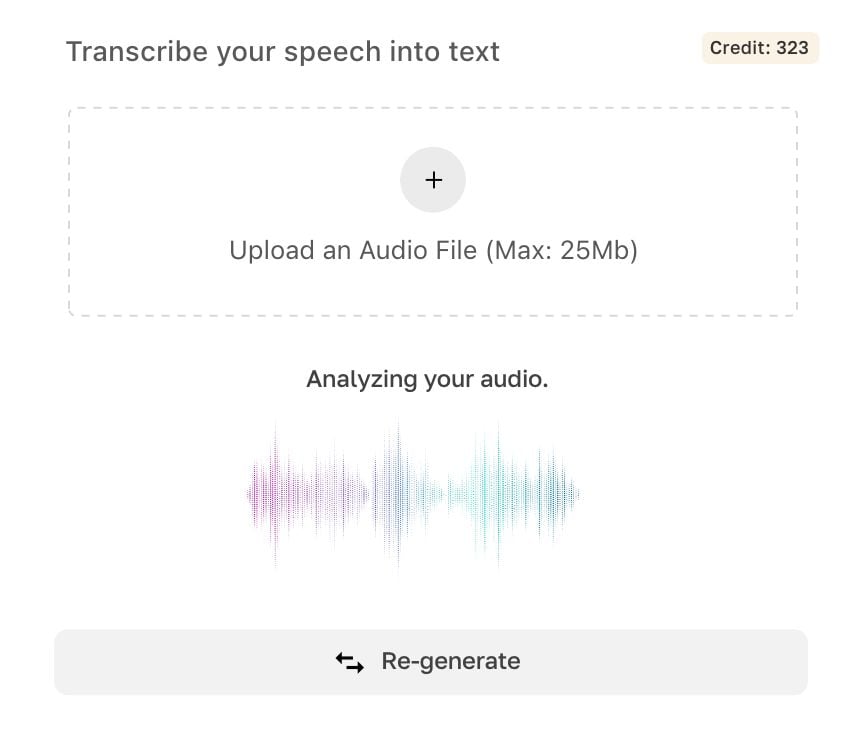Click the center of the waveform graphic

413,493
